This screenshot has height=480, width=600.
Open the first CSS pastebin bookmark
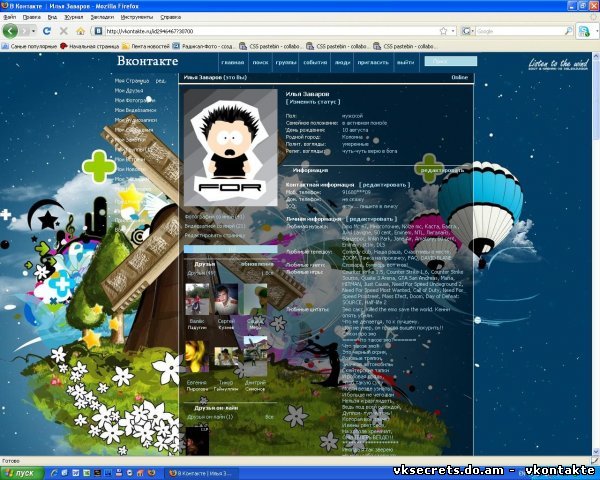270,46
